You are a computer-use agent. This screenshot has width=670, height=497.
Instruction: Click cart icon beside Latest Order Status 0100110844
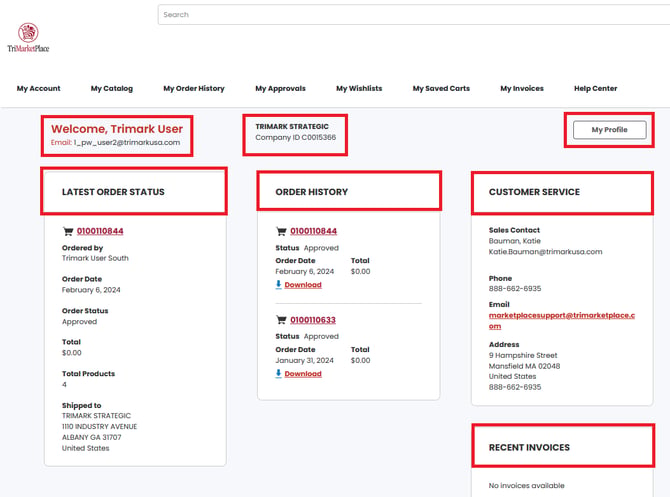click(x=68, y=231)
